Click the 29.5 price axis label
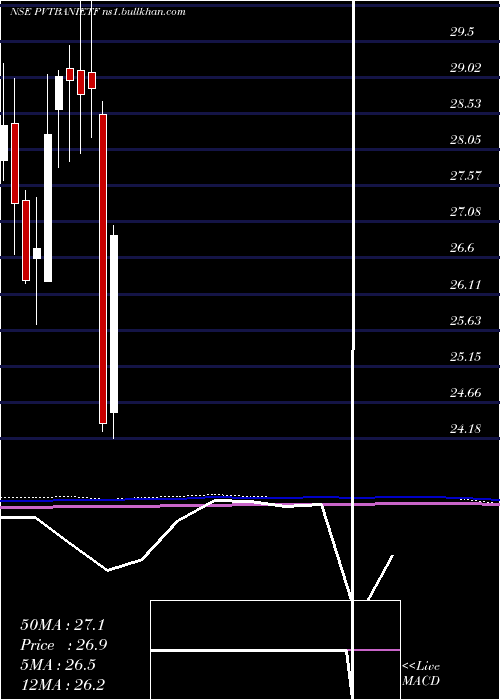Image resolution: width=500 pixels, height=700 pixels. pyautogui.click(x=462, y=32)
